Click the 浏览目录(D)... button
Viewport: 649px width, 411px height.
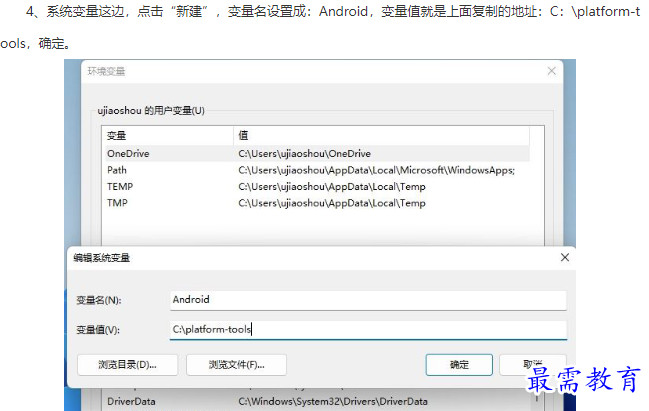click(127, 365)
